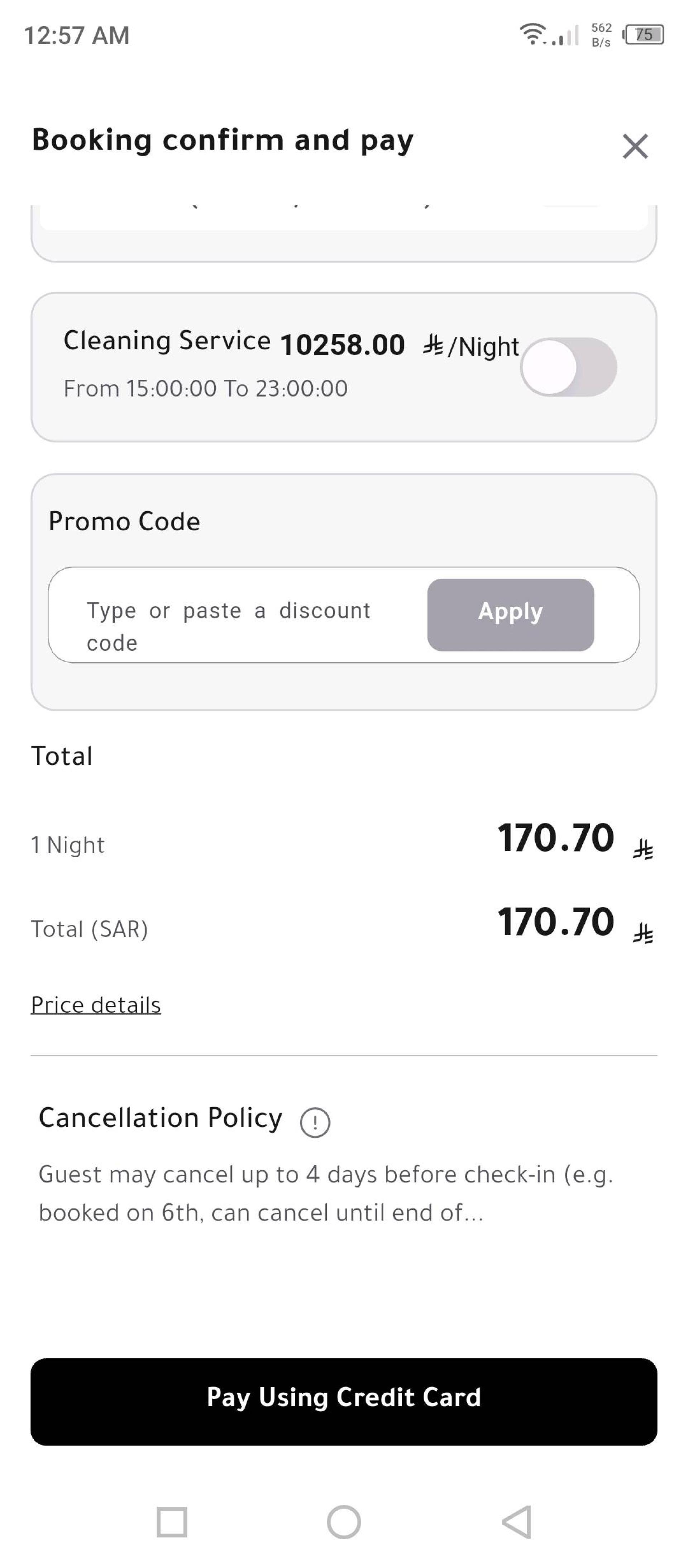Tap the Total (SAR) amount 170.70
Image resolution: width=688 pixels, height=1568 pixels.
[556, 922]
